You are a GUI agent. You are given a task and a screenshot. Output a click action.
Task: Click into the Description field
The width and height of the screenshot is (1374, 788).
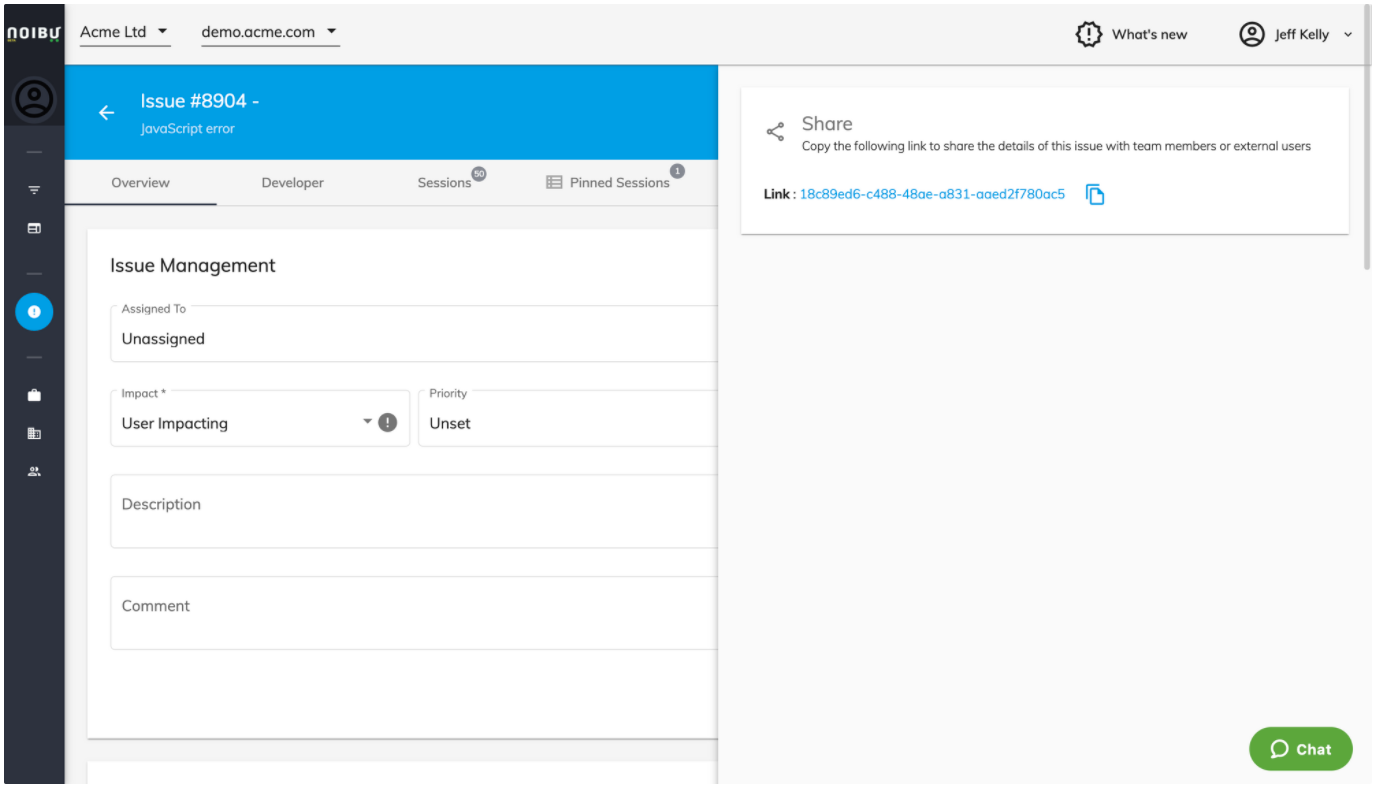tap(414, 511)
